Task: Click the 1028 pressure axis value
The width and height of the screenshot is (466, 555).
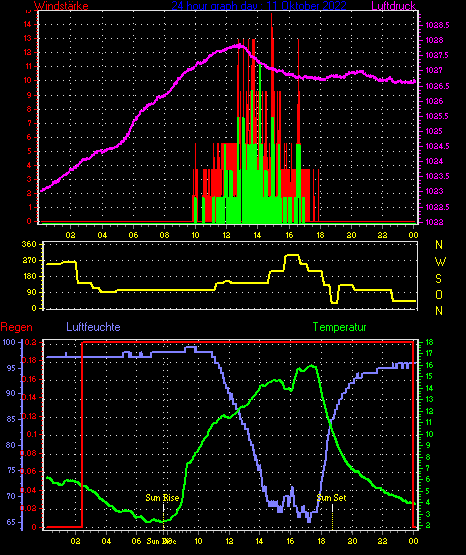Action: click(434, 40)
